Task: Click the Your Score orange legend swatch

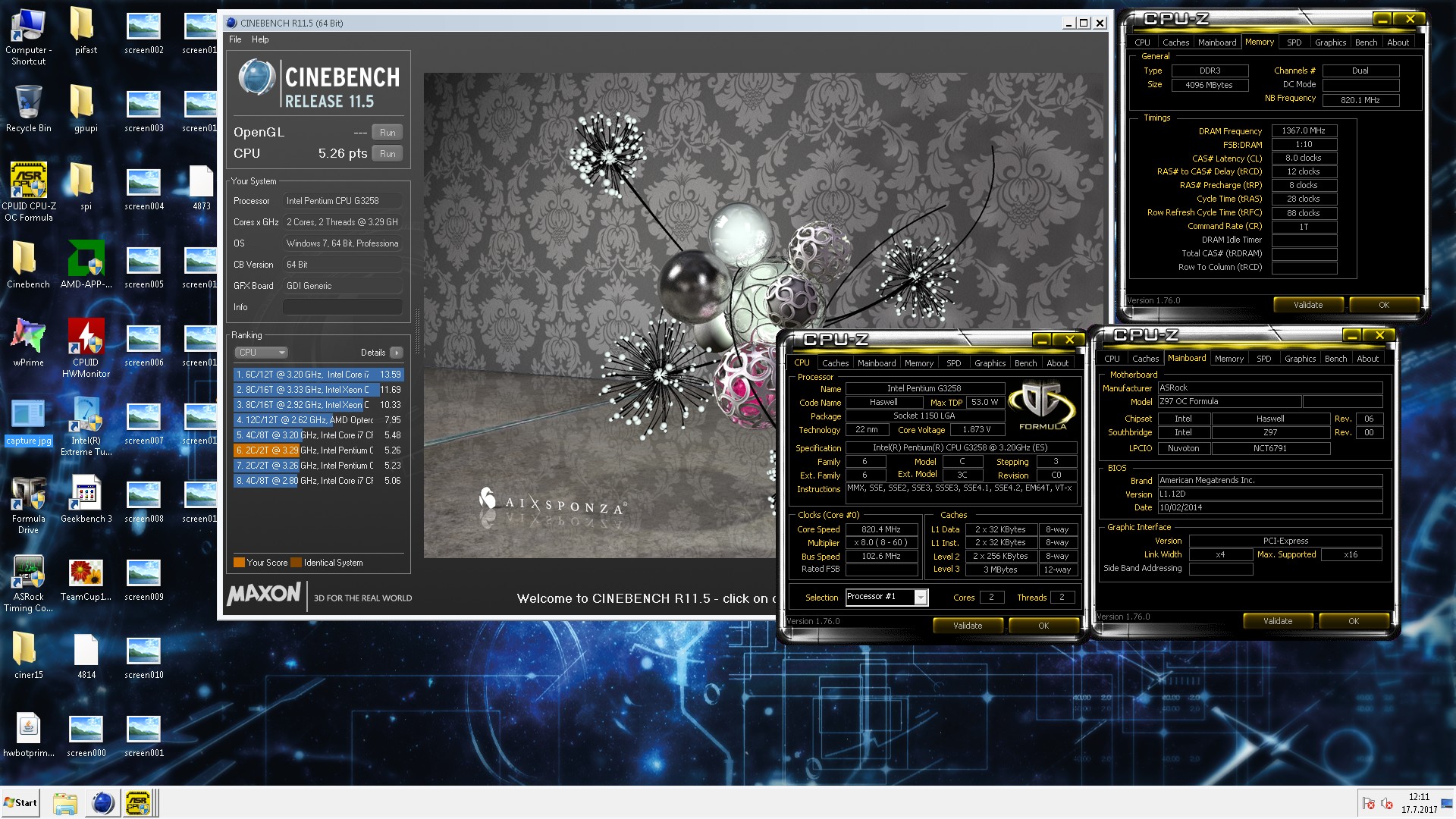Action: pos(239,563)
